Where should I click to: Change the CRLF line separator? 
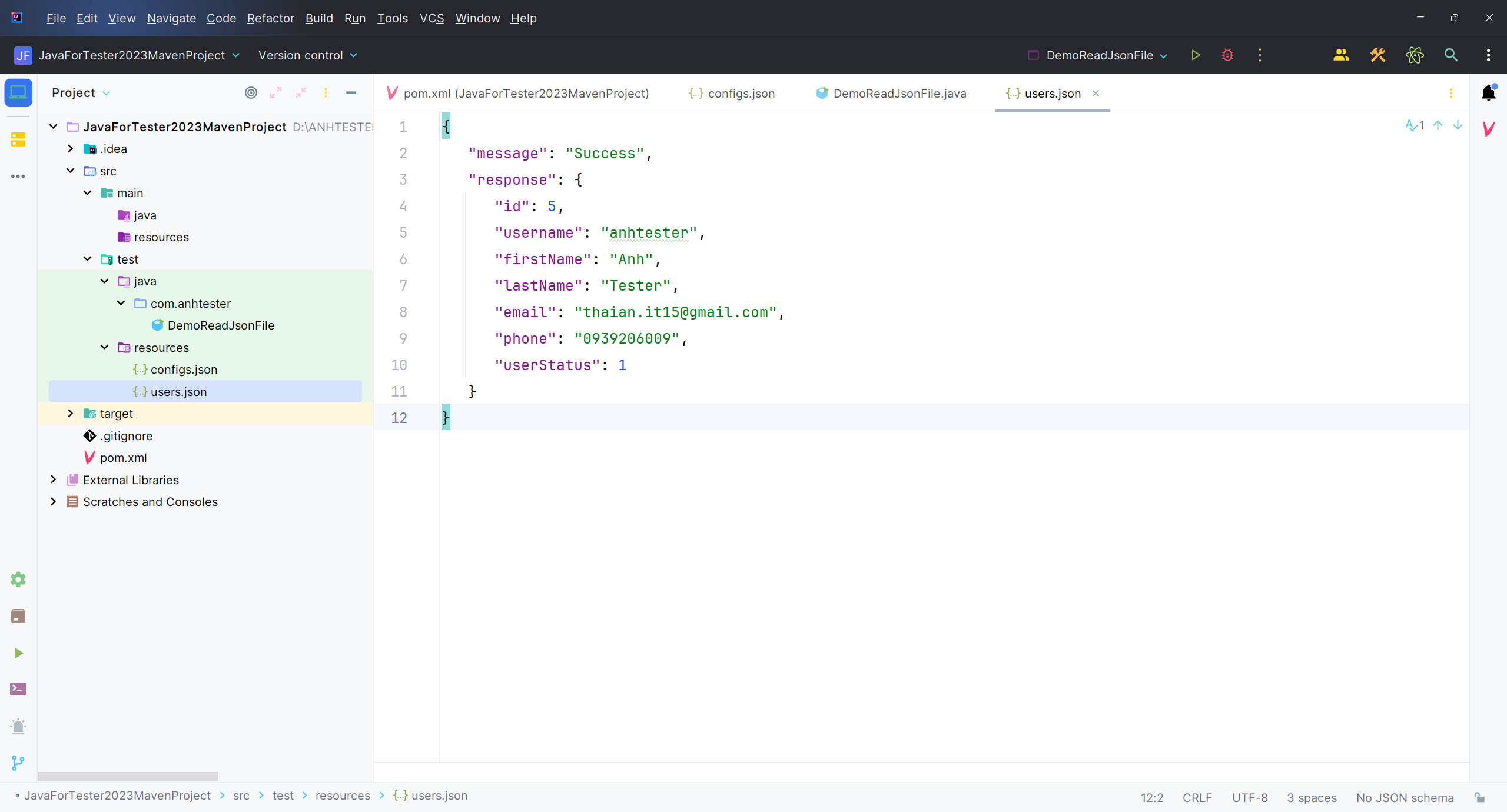click(x=1197, y=798)
